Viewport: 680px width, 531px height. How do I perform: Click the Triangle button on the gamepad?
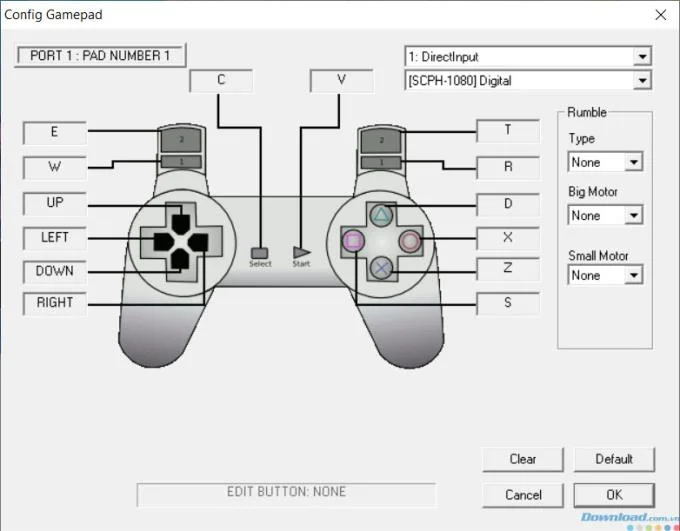[381, 215]
